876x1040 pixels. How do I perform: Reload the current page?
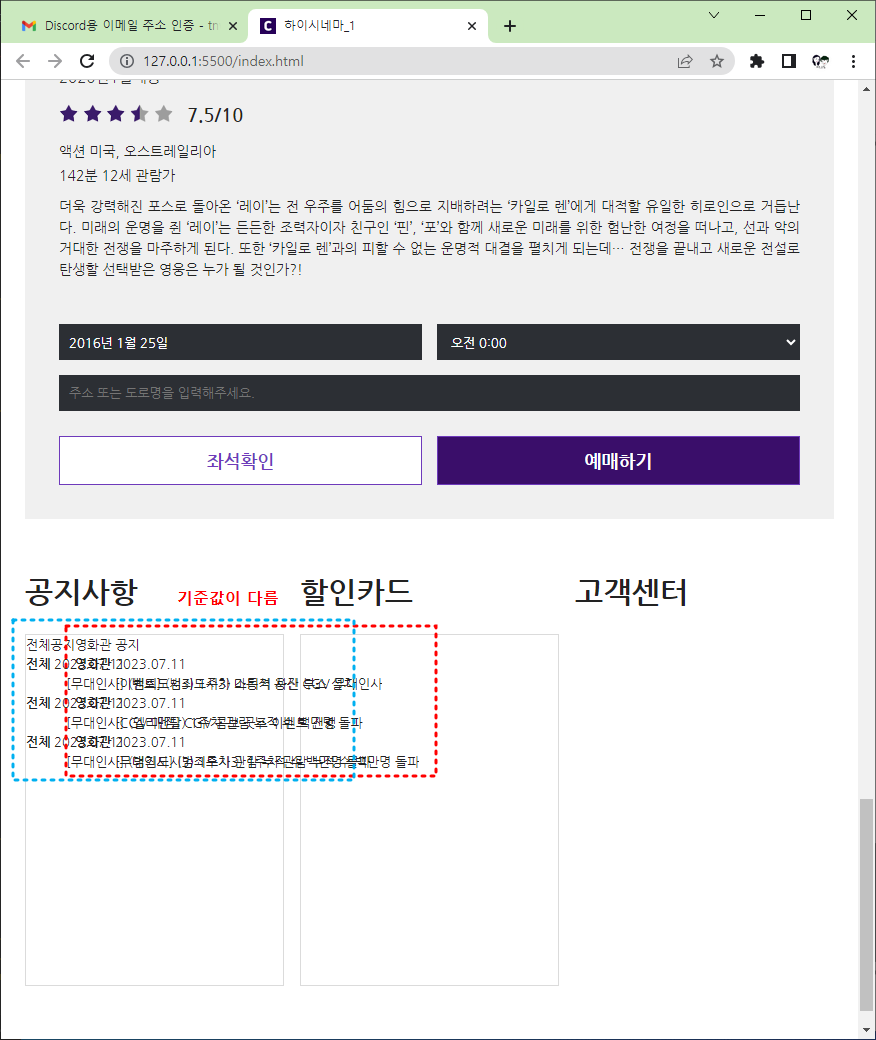tap(87, 61)
